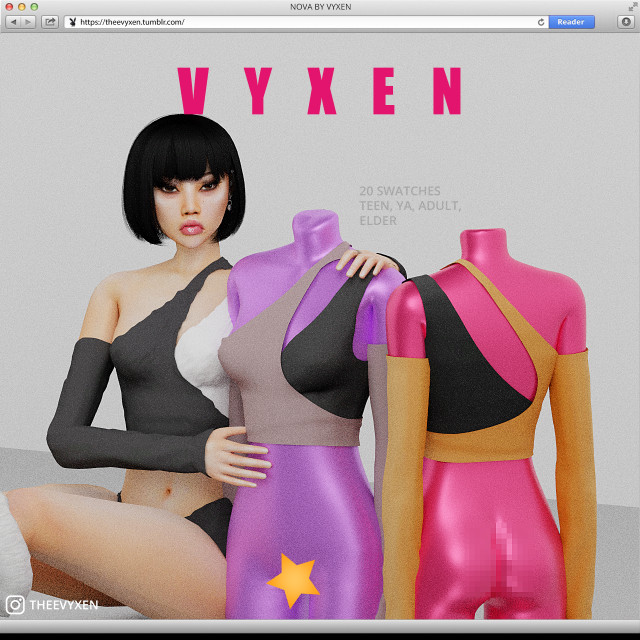Screen dimensions: 640x640
Task: Click the browser forward arrow button
Action: (x=28, y=22)
